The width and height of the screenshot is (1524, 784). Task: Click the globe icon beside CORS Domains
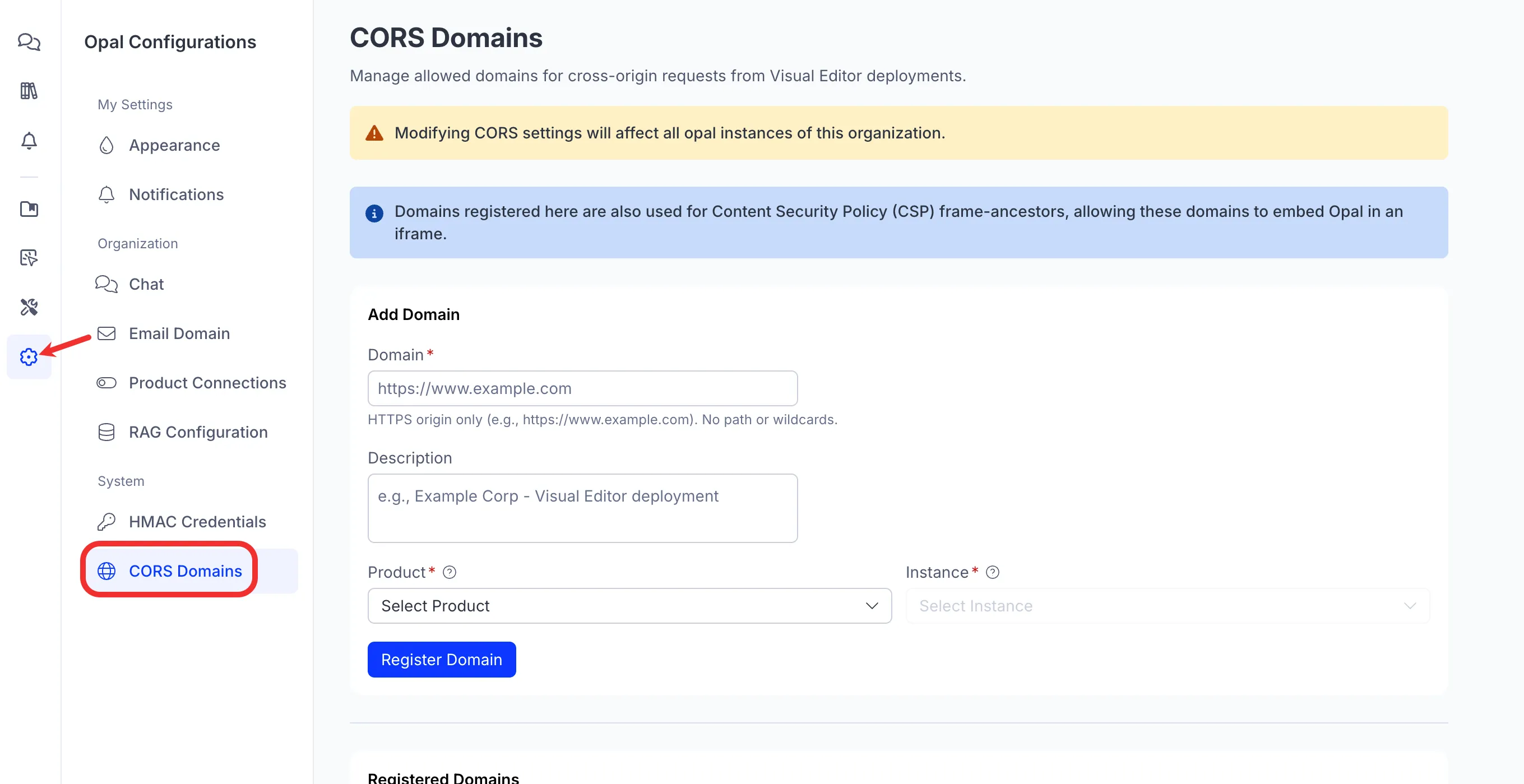tap(106, 571)
